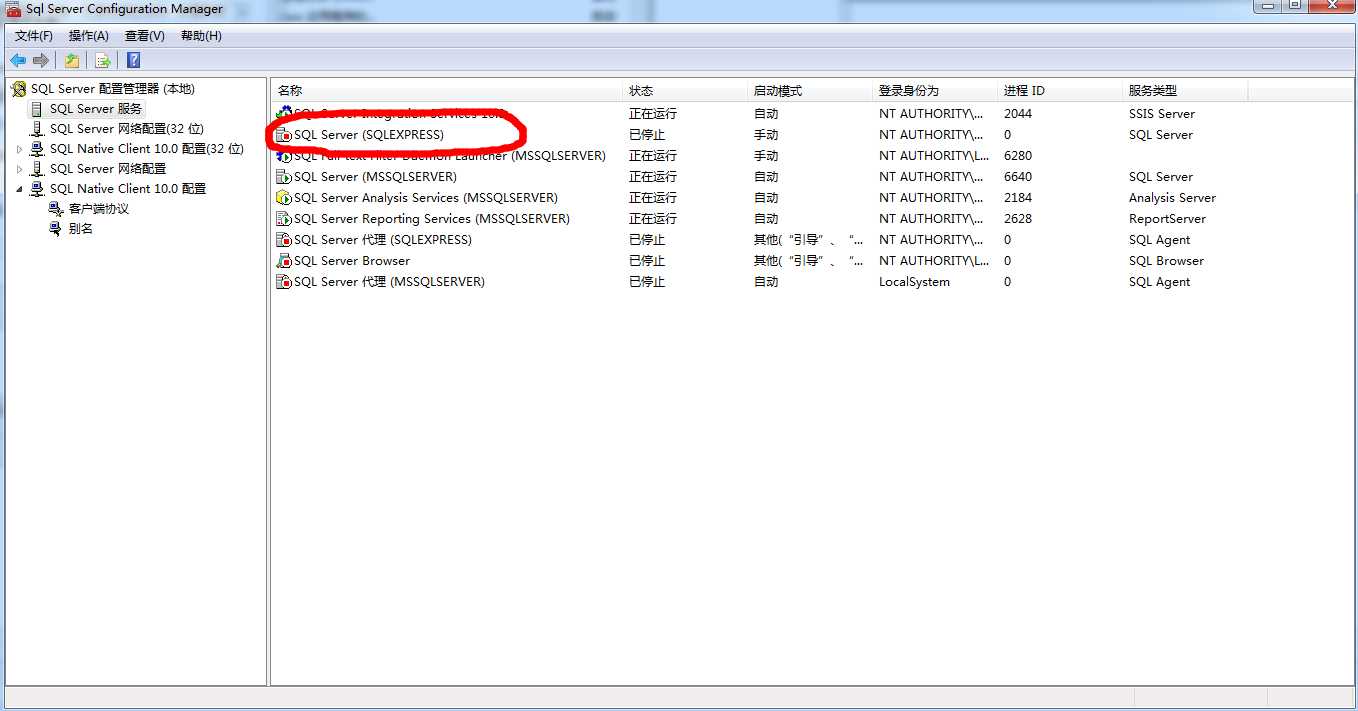Image resolution: width=1358 pixels, height=711 pixels.
Task: Select SQL Server 服务 in the tree
Action: [x=96, y=109]
